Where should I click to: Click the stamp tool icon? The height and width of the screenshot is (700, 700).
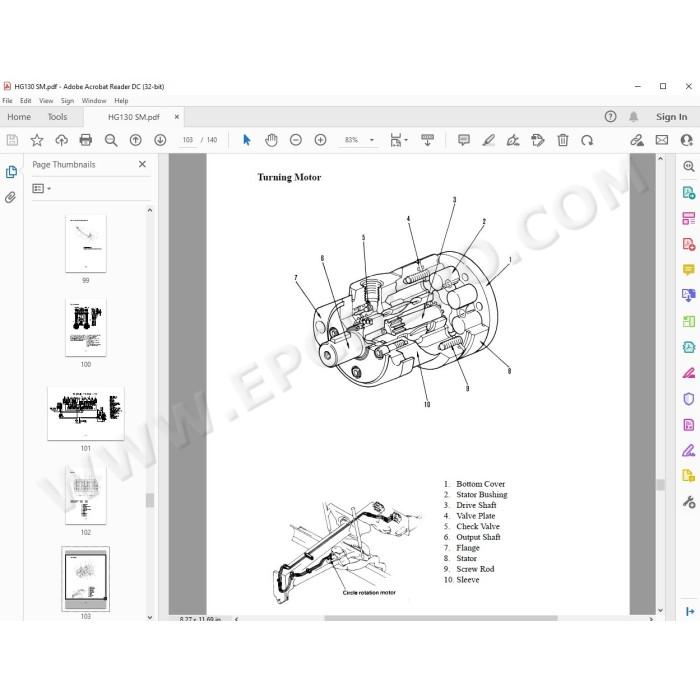click(x=538, y=140)
